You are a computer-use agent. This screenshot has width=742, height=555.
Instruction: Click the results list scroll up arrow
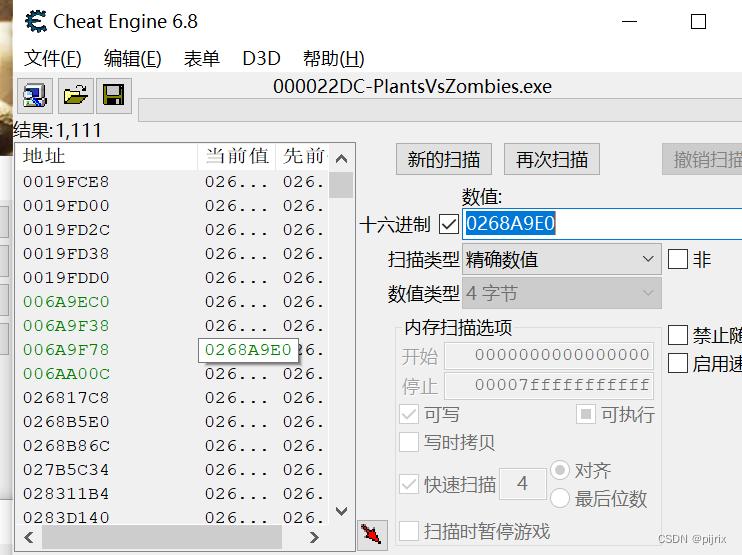(x=341, y=159)
